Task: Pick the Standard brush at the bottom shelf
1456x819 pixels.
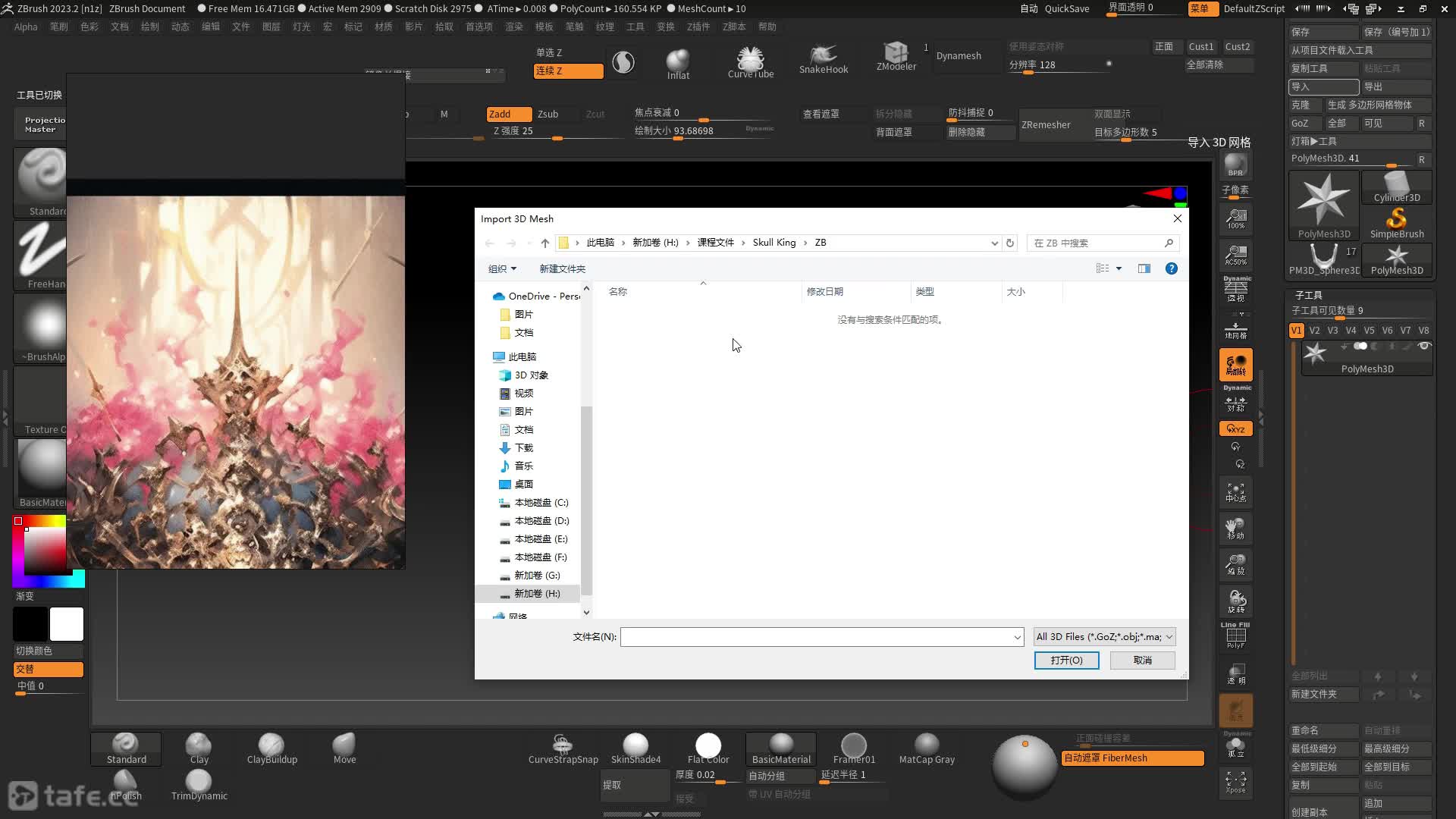Action: (x=126, y=748)
